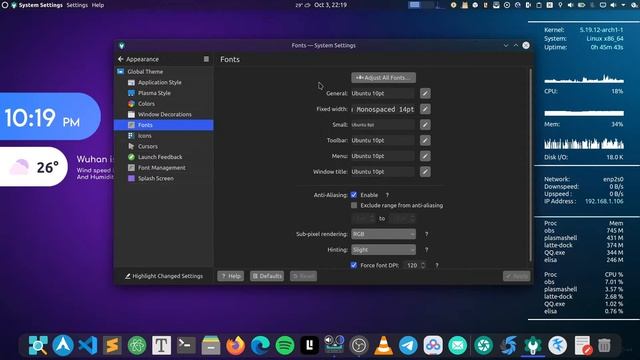
Task: Open the mail app in the dock
Action: (x=458, y=346)
